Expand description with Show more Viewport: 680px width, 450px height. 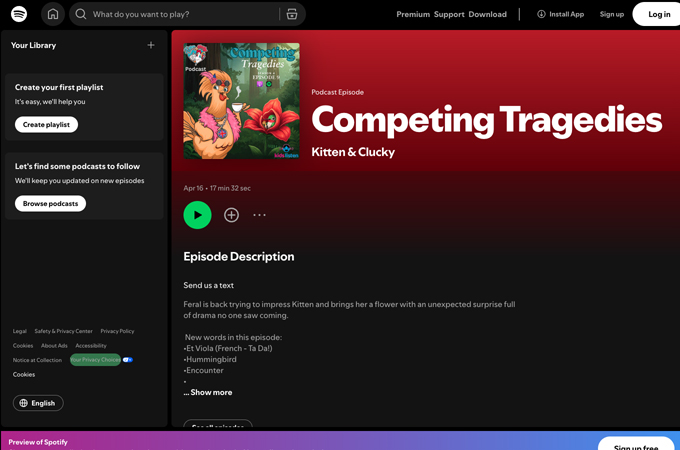point(211,392)
